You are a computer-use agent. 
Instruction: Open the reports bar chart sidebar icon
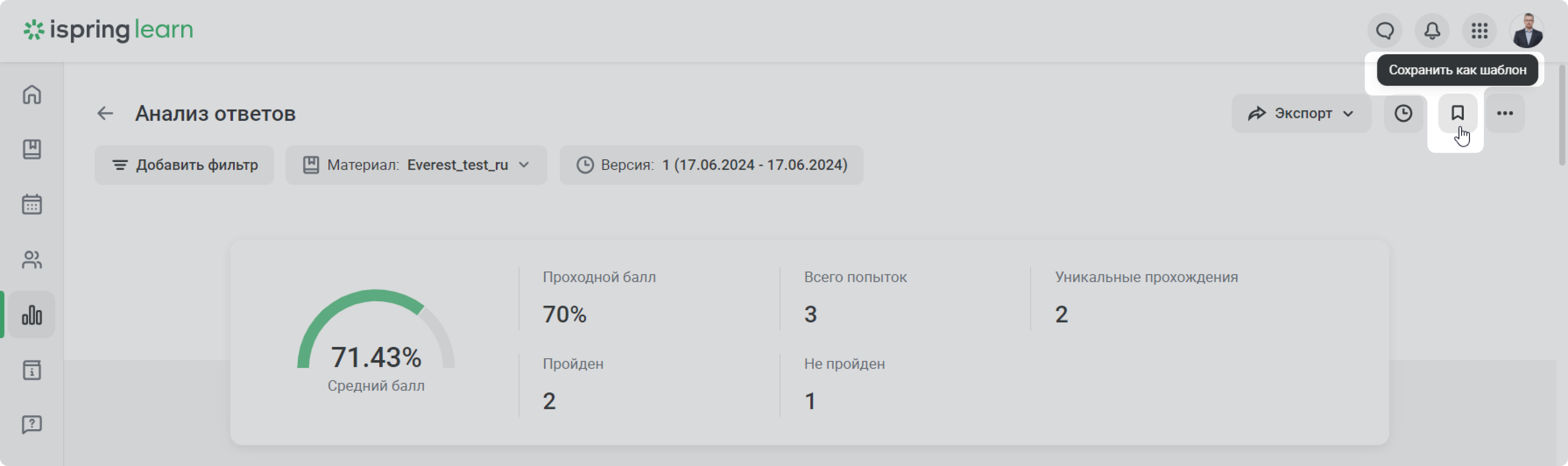pos(32,314)
